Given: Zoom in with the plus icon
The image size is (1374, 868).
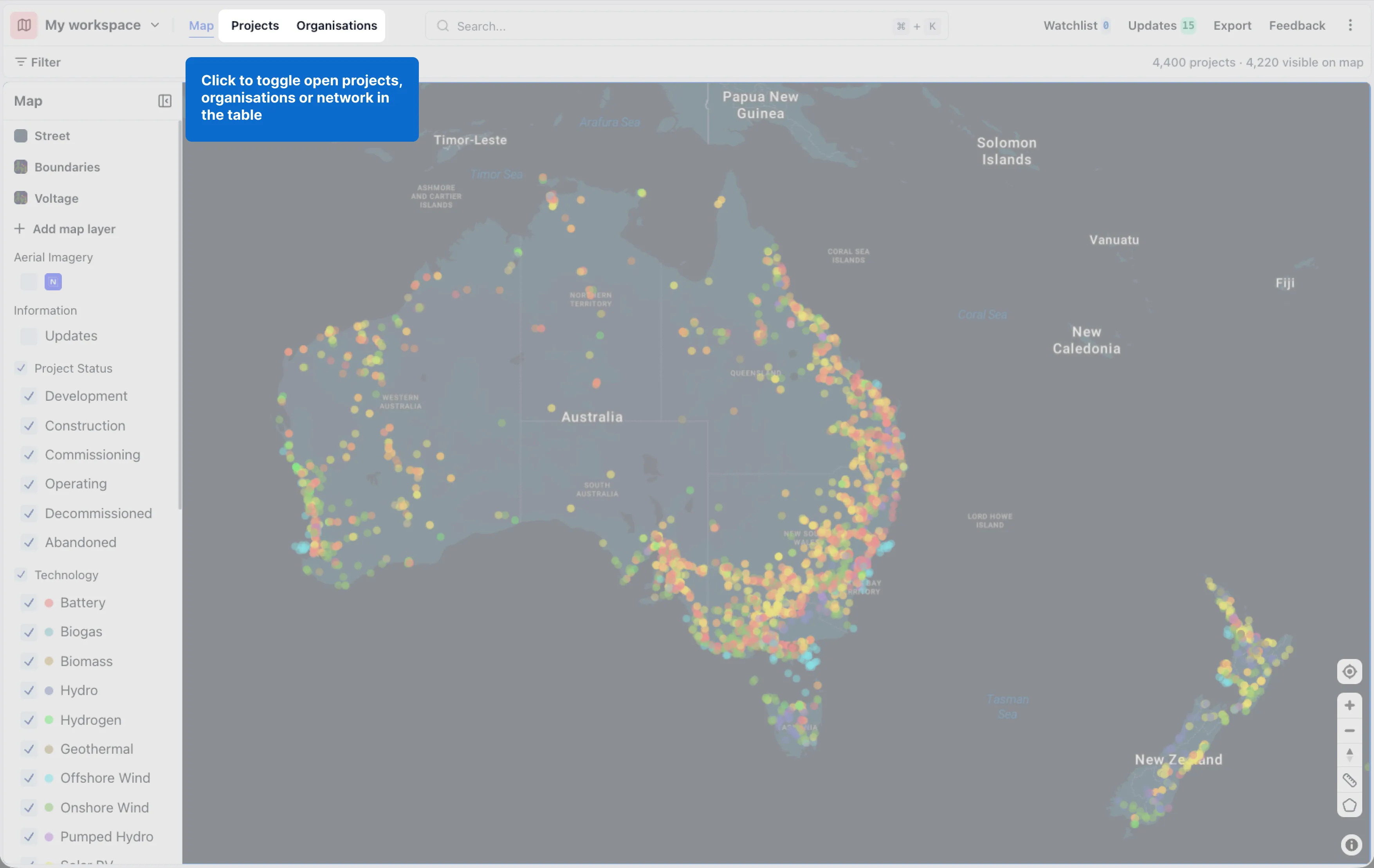Looking at the screenshot, I should [x=1349, y=706].
